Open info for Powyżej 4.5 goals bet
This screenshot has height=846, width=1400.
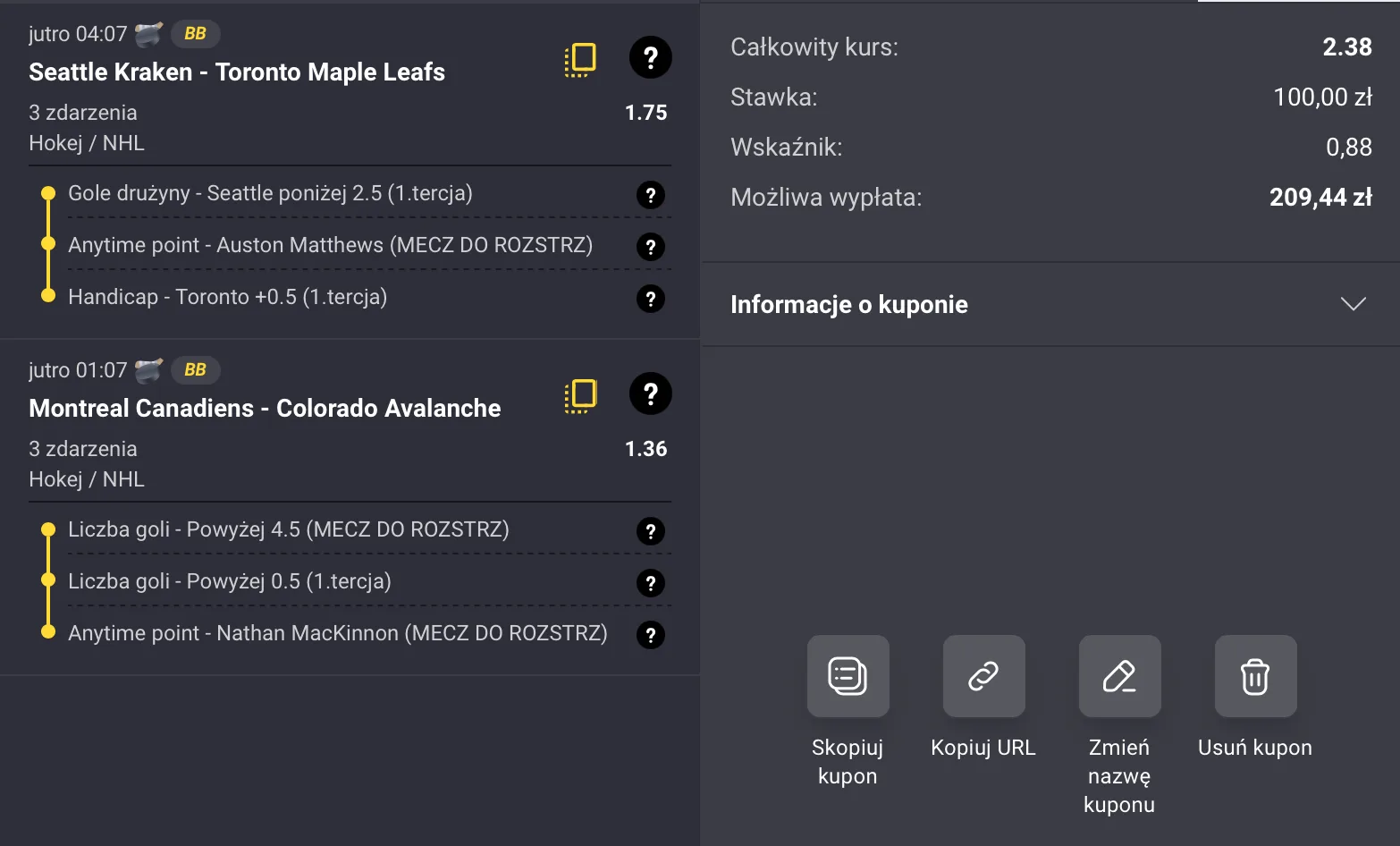click(650, 531)
